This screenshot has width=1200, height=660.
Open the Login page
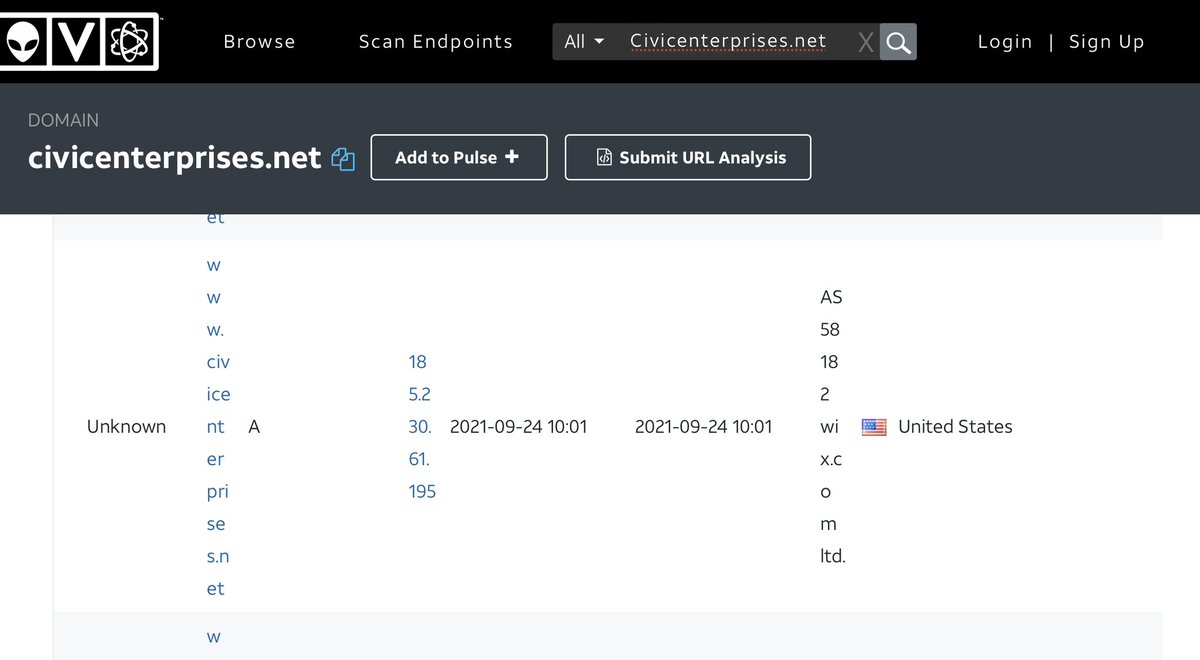[x=1005, y=42]
